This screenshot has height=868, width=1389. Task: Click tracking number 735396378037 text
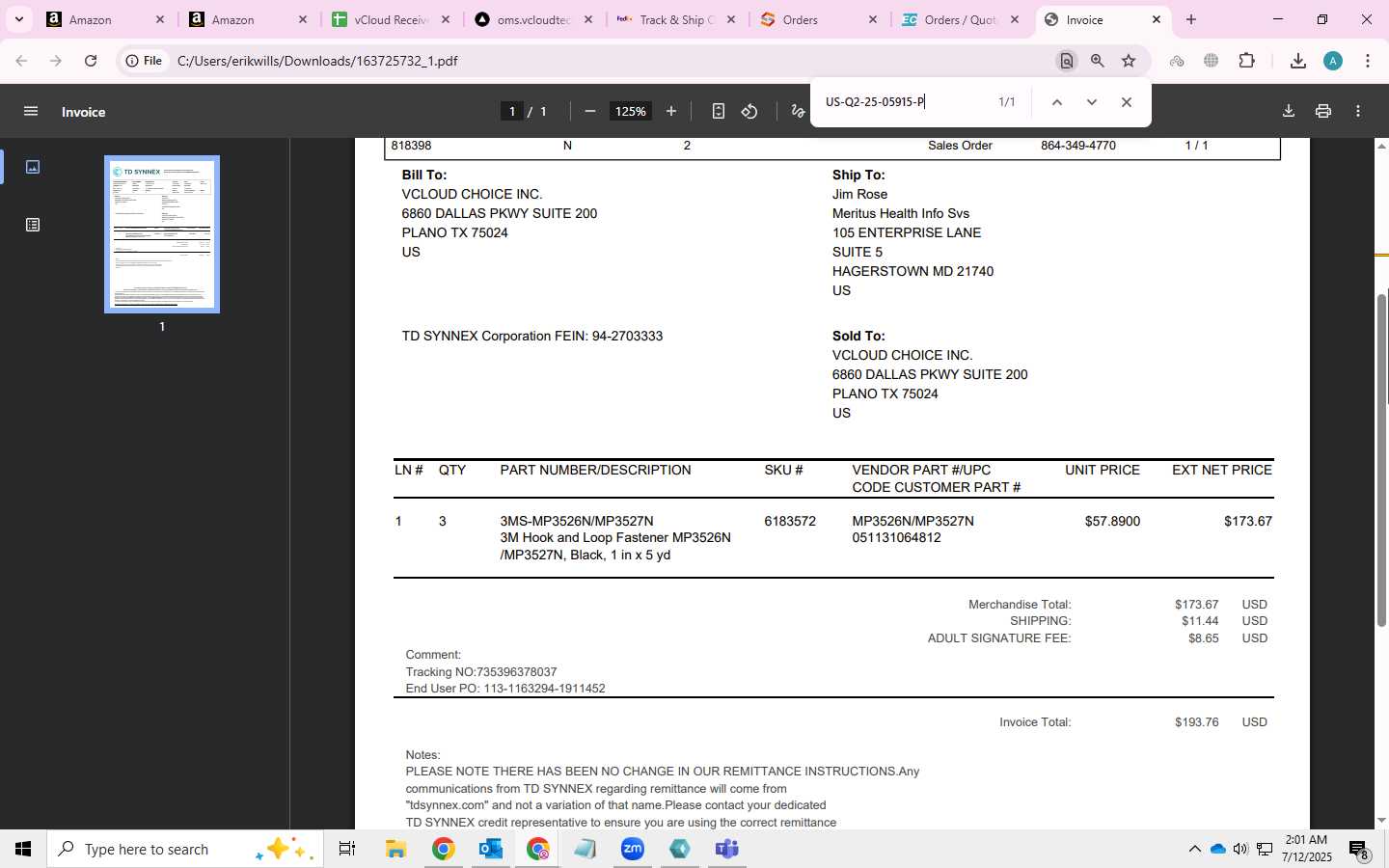[x=516, y=672]
